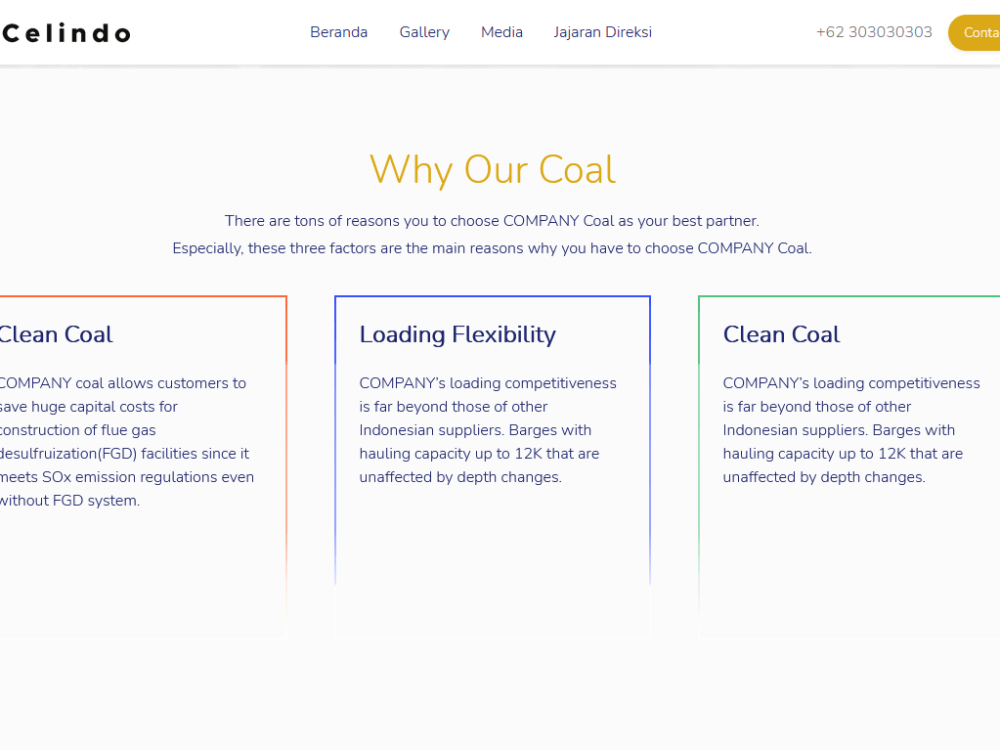Open Jajaran Direksi page
This screenshot has height=750, width=1000.
(x=603, y=32)
